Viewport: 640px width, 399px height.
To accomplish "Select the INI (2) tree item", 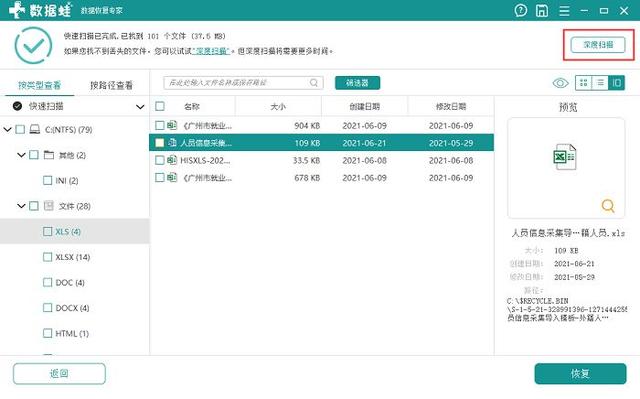I will 67,180.
